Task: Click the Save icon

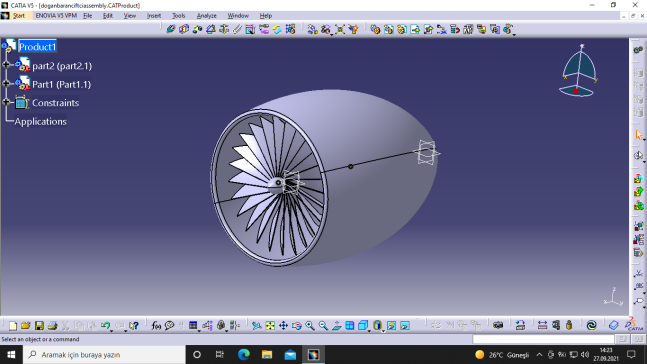Action: (39, 326)
